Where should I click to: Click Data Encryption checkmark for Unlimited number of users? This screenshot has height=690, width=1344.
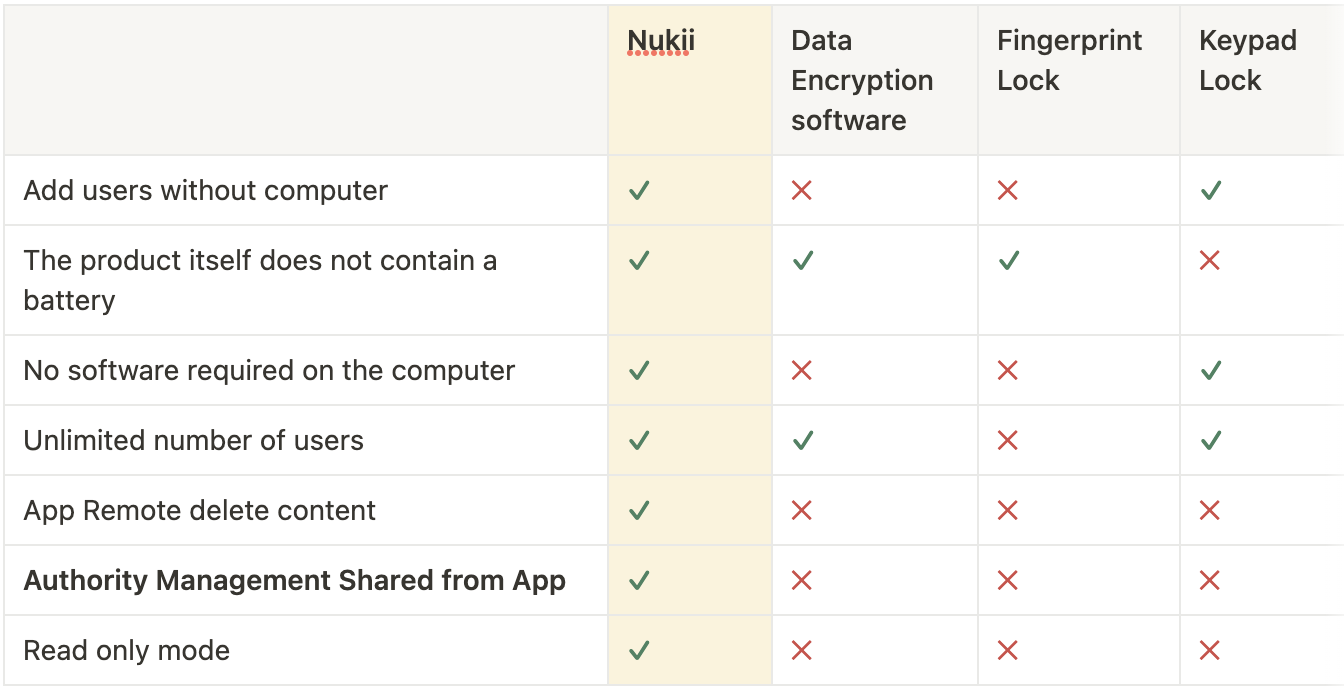[803, 440]
